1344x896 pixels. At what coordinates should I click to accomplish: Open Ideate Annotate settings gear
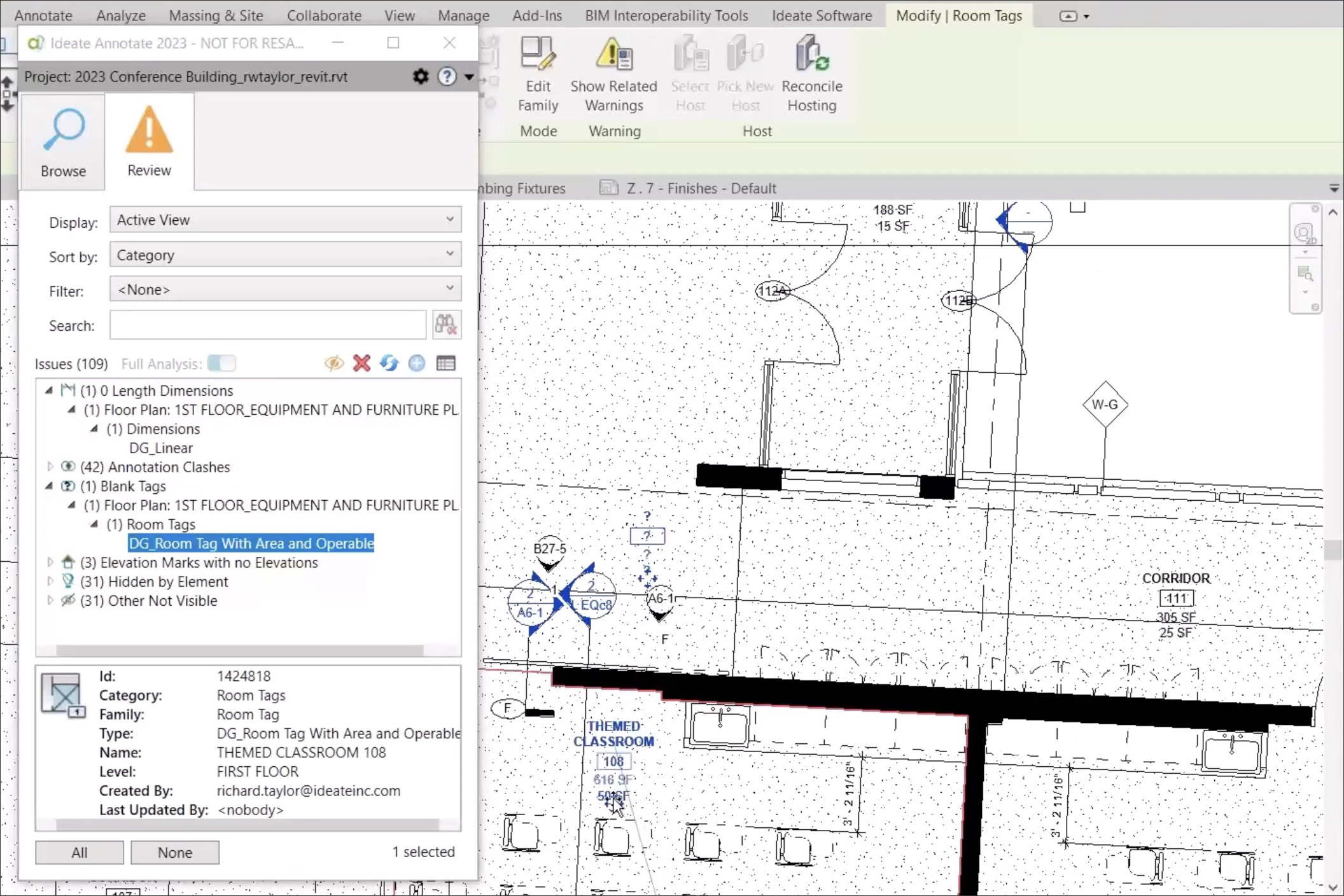click(x=421, y=76)
